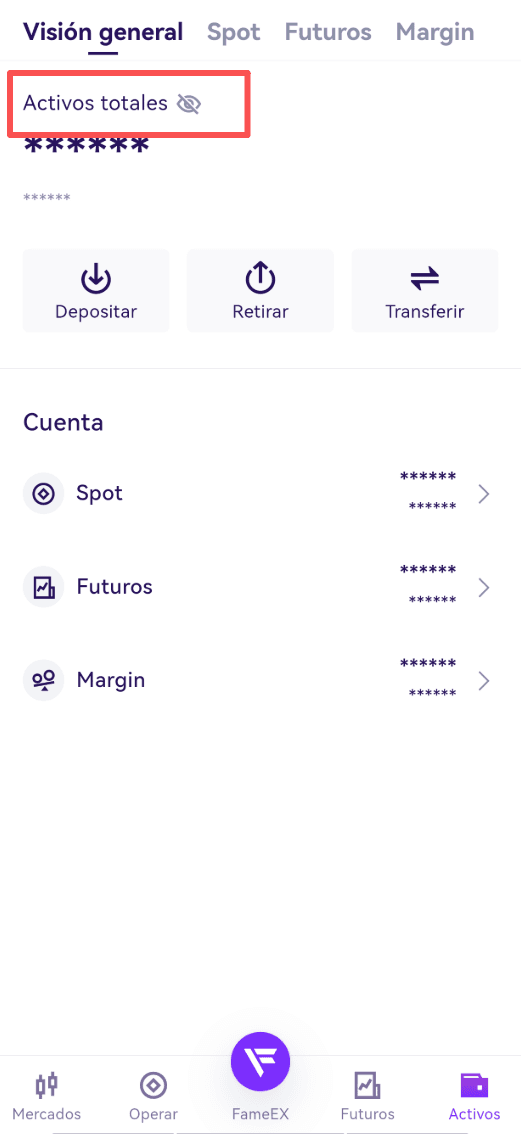Select the Visión general tab
521x1134 pixels.
click(x=103, y=32)
